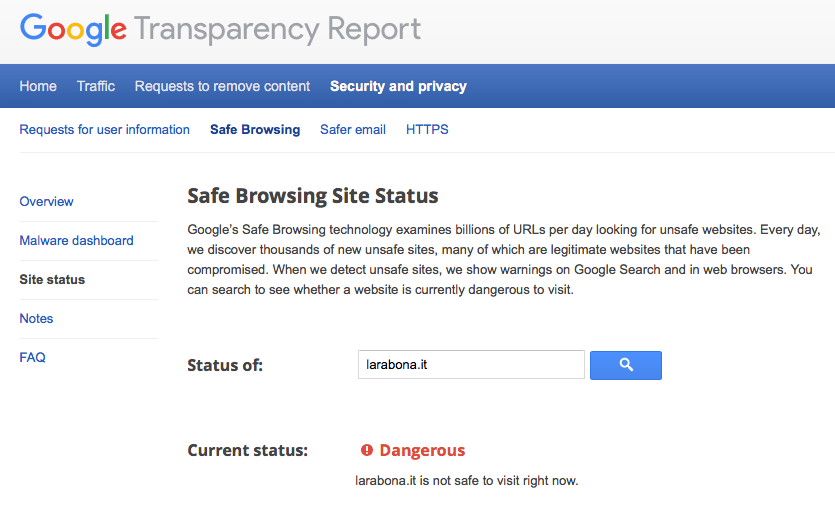Click the Safe Browsing Site Status heading

point(313,196)
